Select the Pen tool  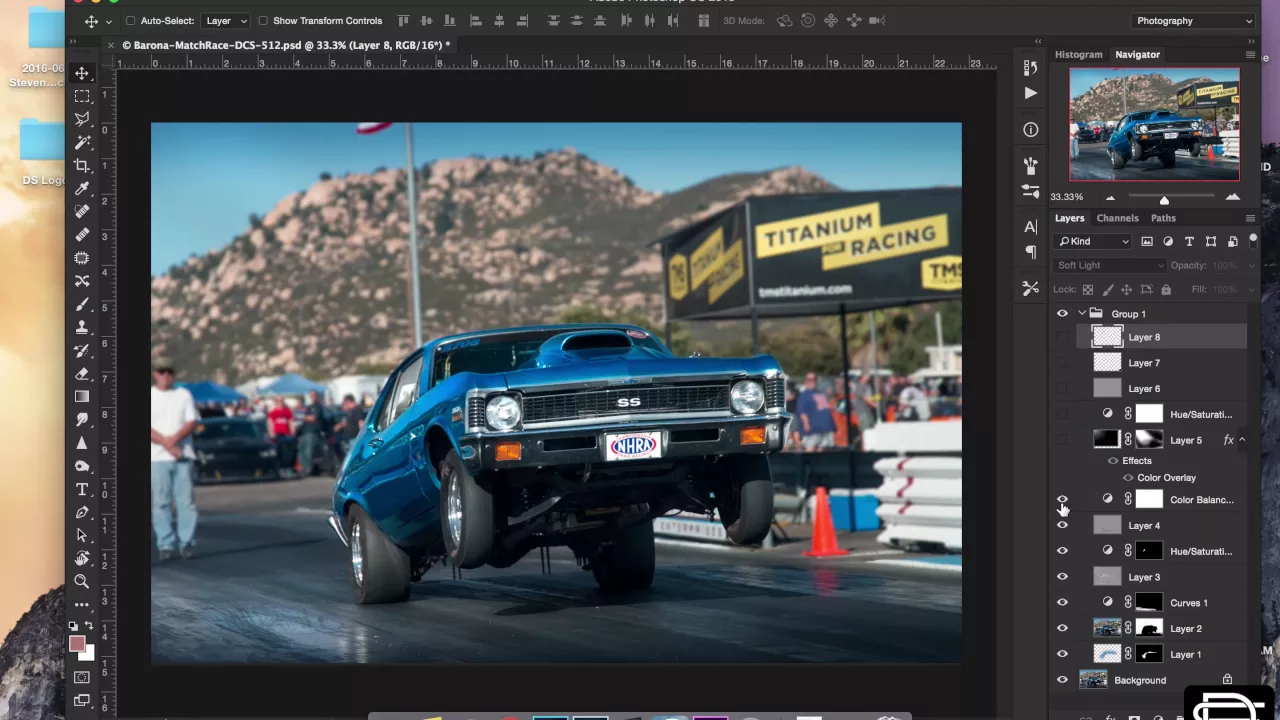82,512
